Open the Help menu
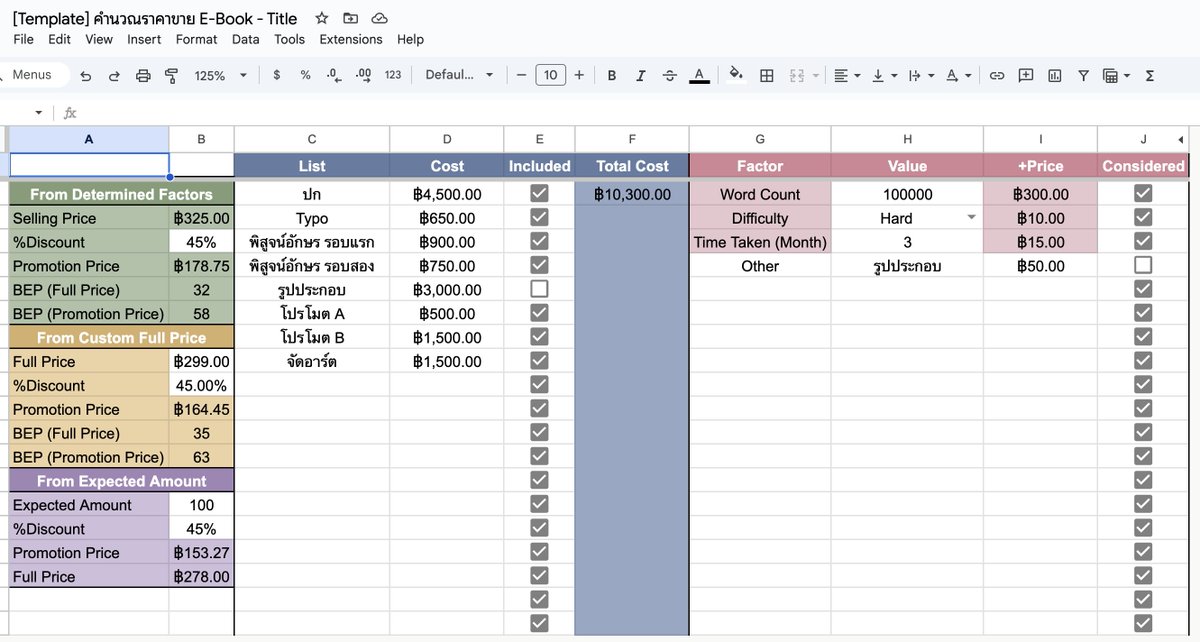 click(410, 39)
